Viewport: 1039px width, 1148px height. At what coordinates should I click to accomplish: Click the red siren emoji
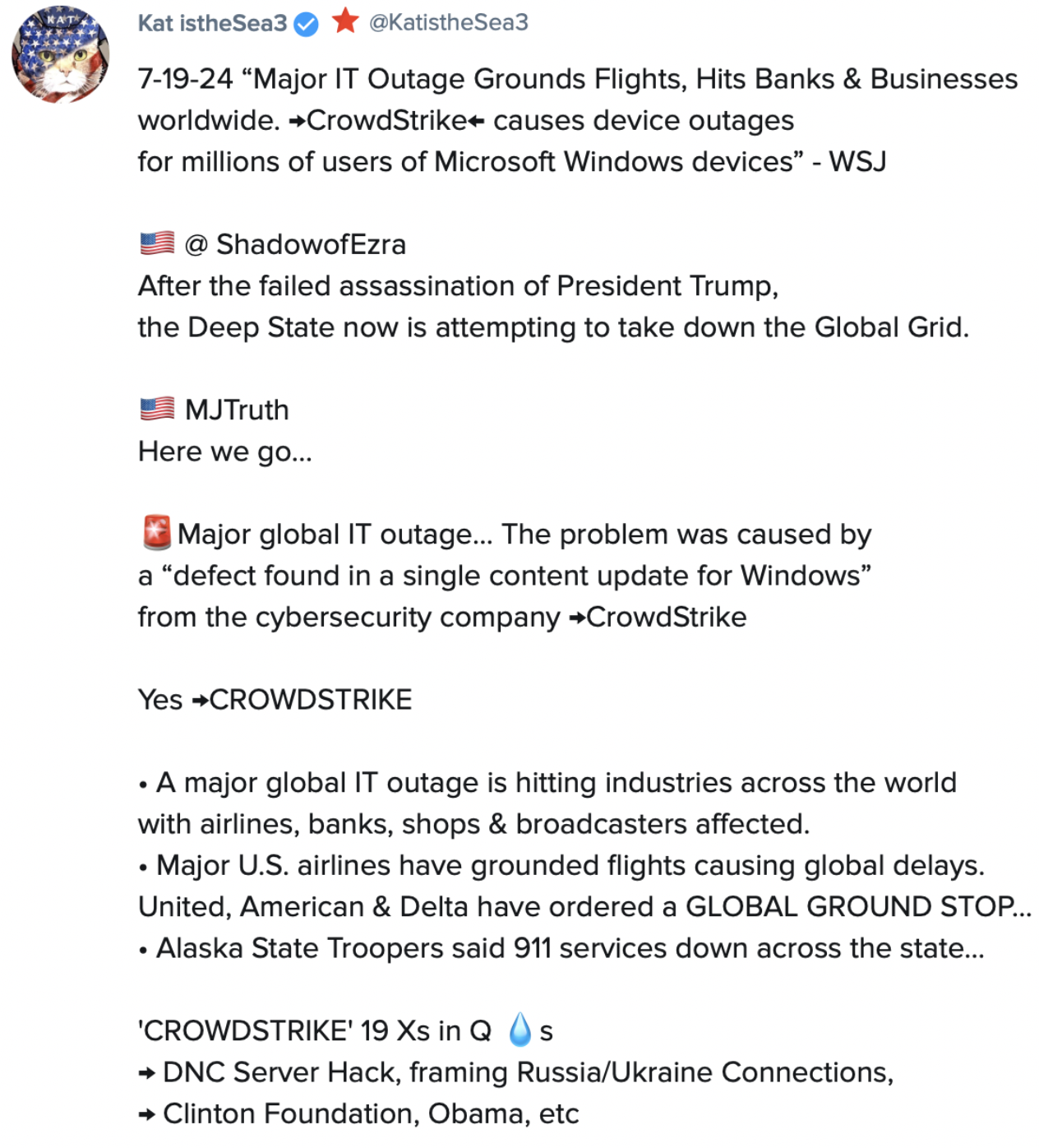pos(156,533)
